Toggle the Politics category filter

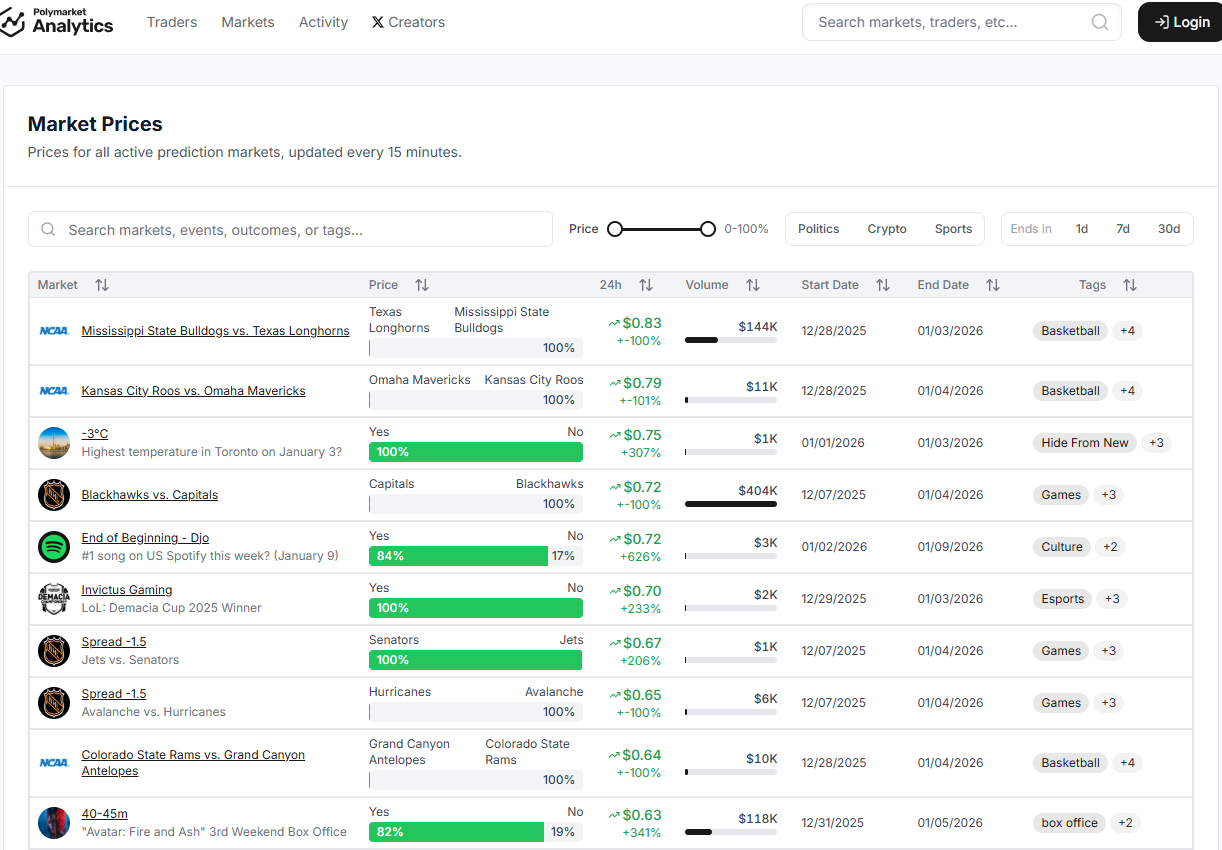[818, 229]
